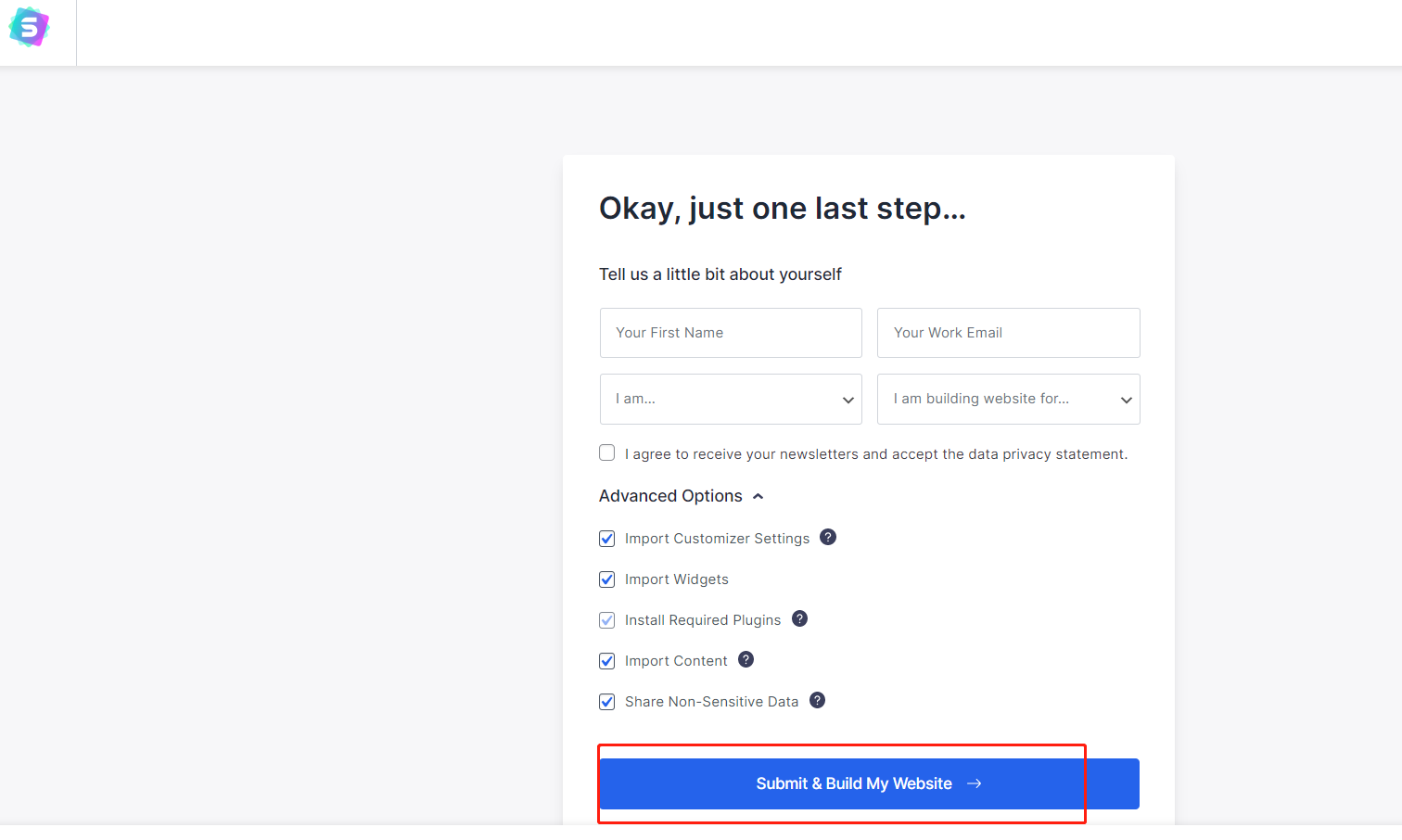Focus the Your First Name field
The width and height of the screenshot is (1402, 840).
tap(731, 333)
